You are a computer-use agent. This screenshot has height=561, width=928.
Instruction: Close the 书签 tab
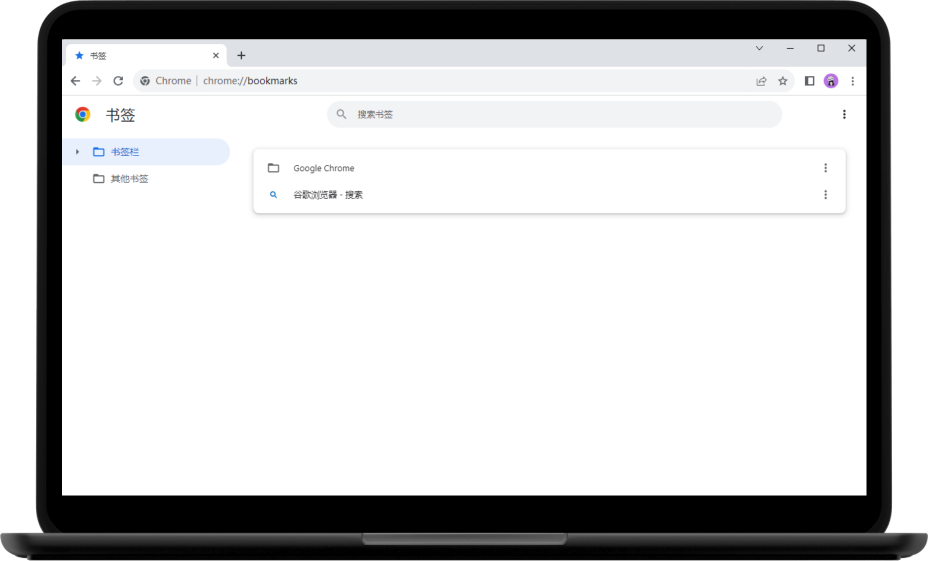216,55
